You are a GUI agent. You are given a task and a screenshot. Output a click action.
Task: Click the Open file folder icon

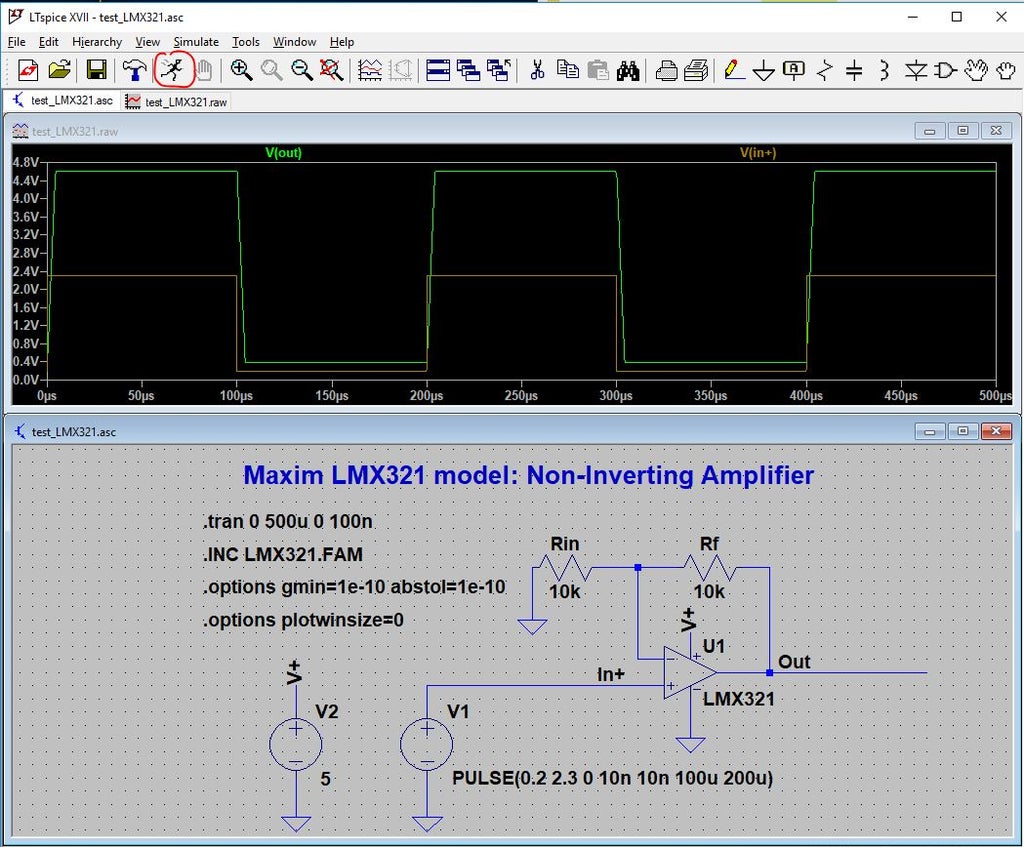pyautogui.click(x=59, y=70)
